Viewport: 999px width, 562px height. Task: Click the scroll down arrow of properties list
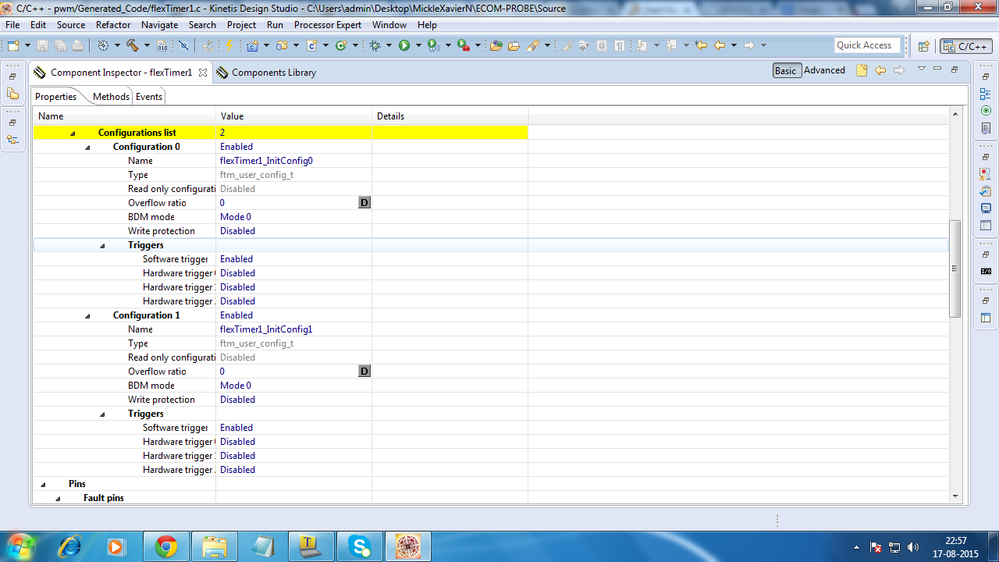955,496
